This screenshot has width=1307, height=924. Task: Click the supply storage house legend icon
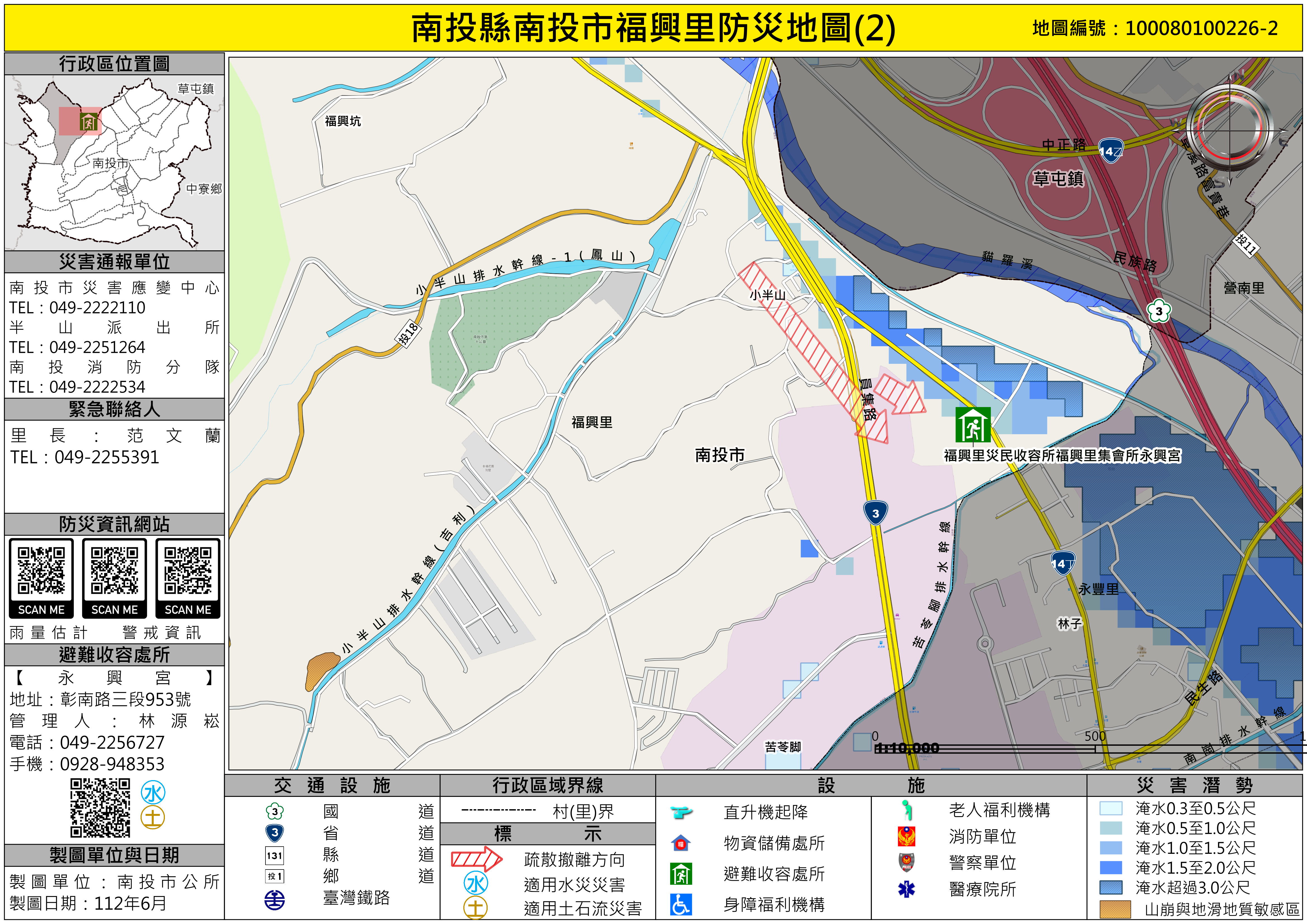pos(681,843)
